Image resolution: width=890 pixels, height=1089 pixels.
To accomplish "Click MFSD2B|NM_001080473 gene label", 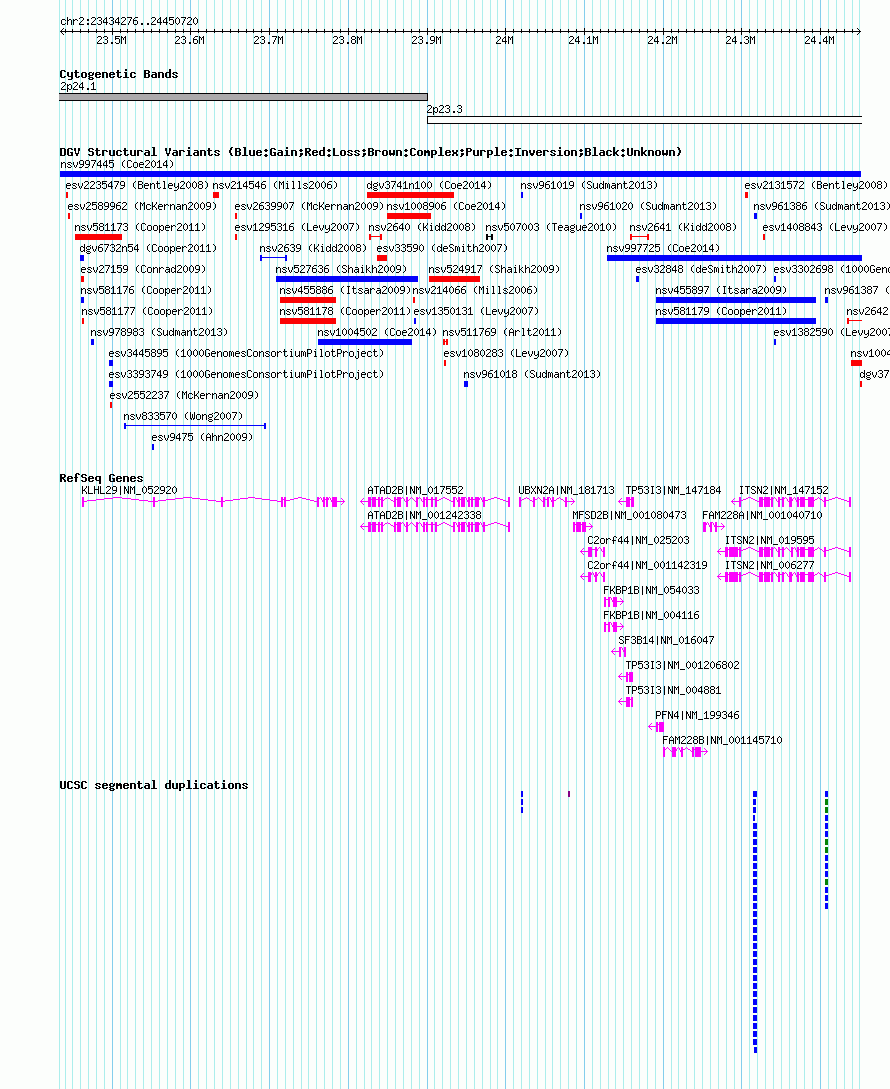I will click(x=629, y=515).
